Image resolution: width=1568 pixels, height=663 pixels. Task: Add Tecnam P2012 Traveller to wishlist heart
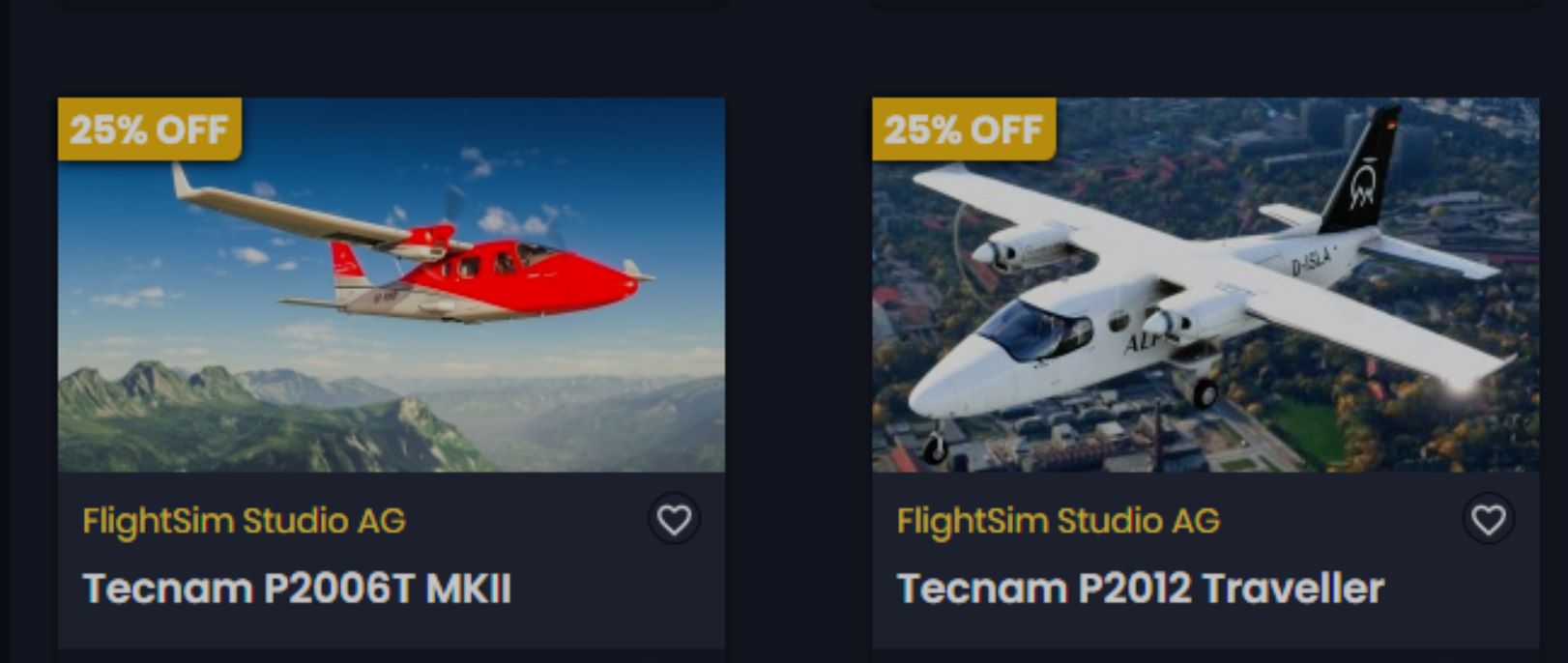(1488, 520)
